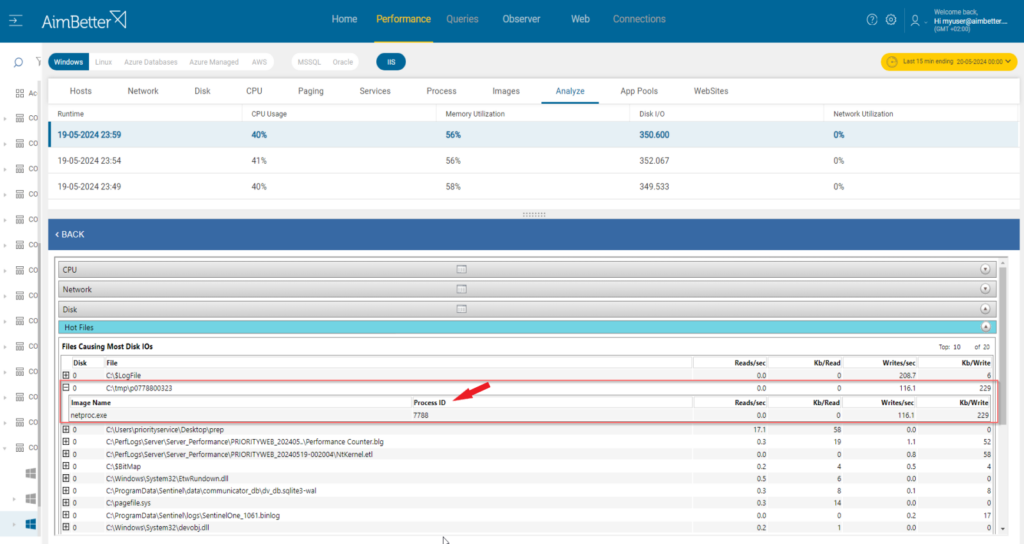Open the settings gear icon

891,20
